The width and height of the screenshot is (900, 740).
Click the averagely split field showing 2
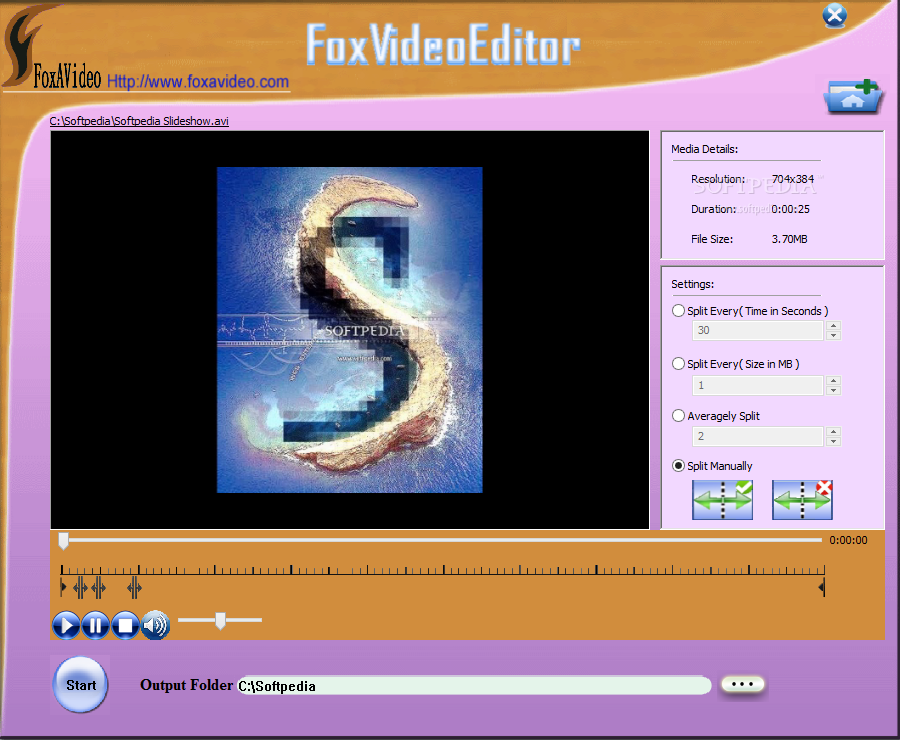point(758,436)
